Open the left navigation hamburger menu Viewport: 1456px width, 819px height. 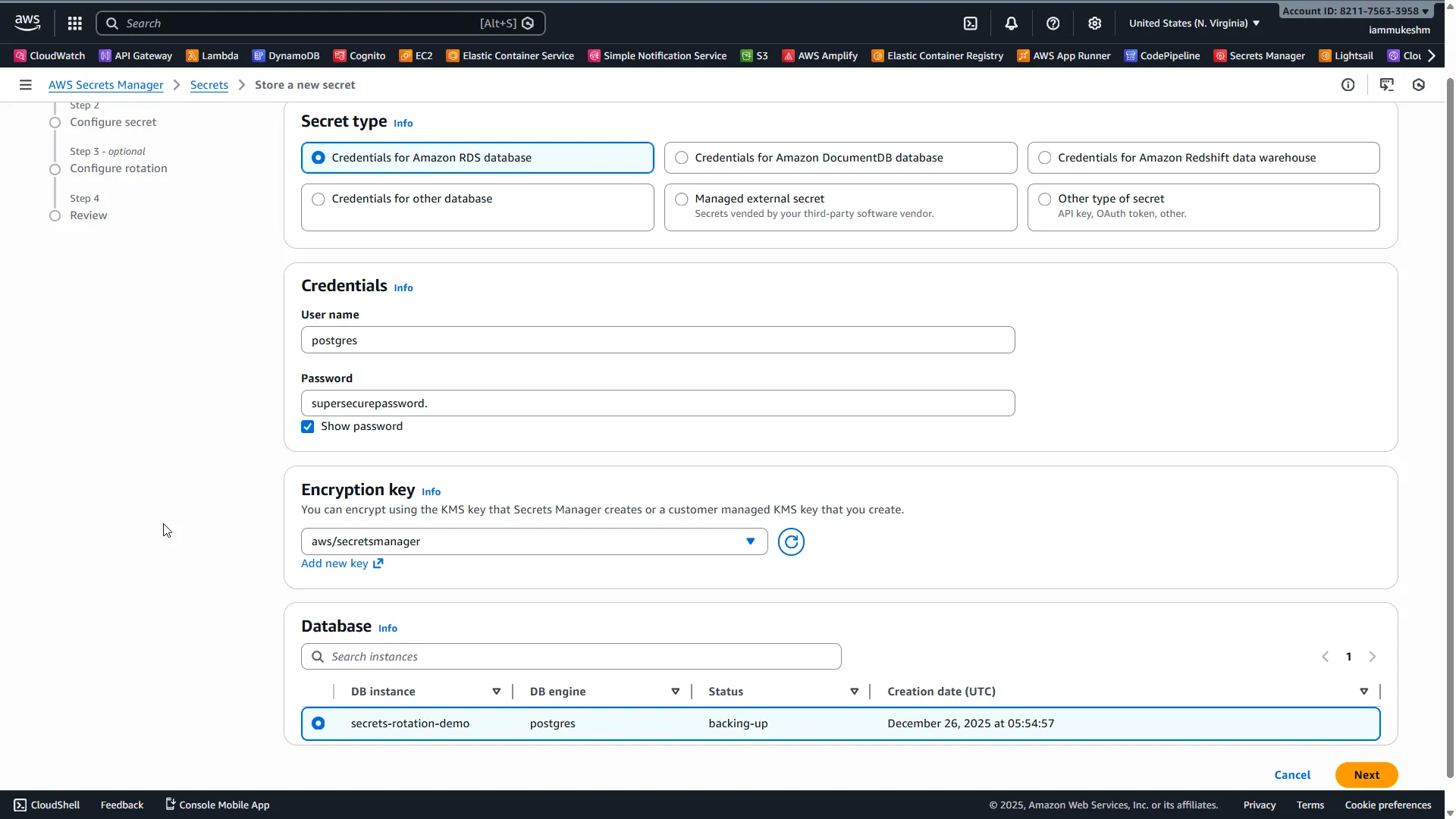pos(25,84)
